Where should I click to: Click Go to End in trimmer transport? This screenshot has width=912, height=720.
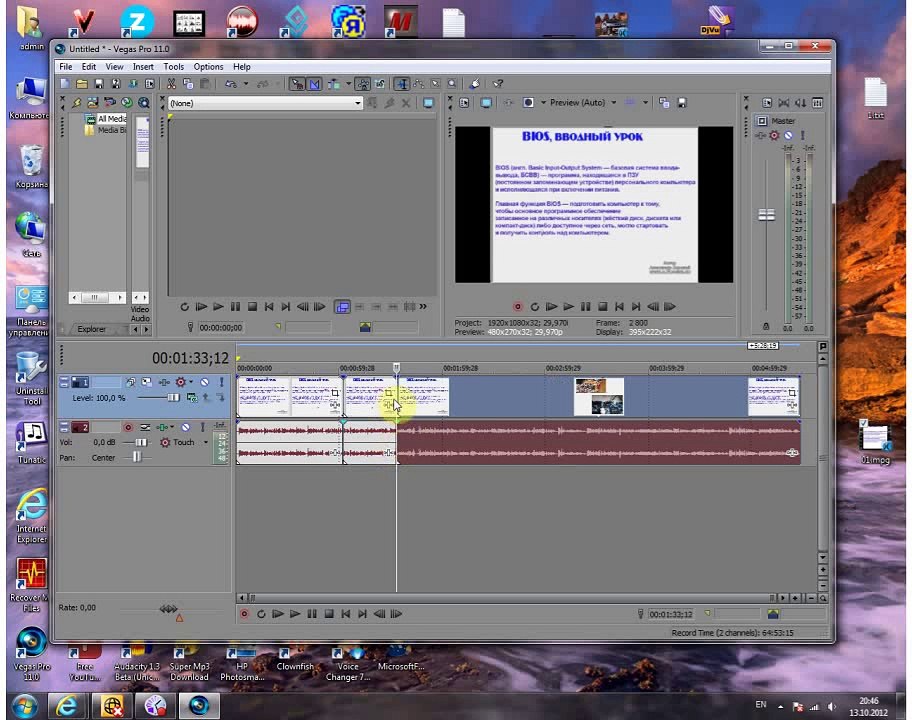[286, 306]
